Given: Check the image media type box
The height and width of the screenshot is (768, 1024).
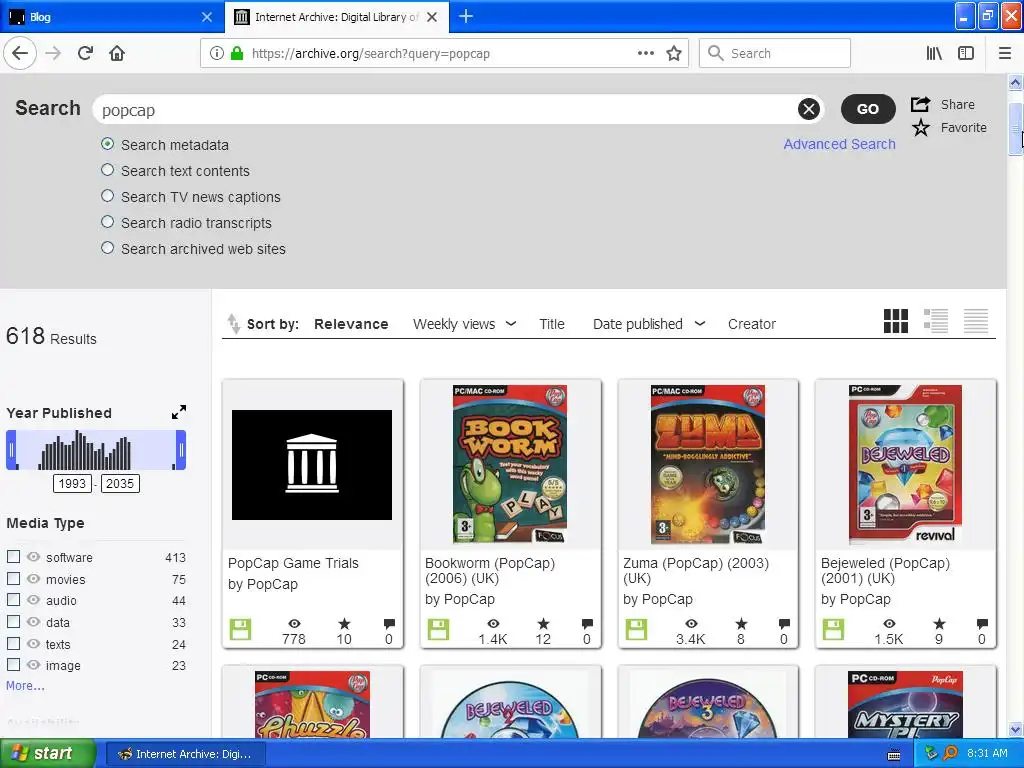Looking at the screenshot, I should [13, 665].
